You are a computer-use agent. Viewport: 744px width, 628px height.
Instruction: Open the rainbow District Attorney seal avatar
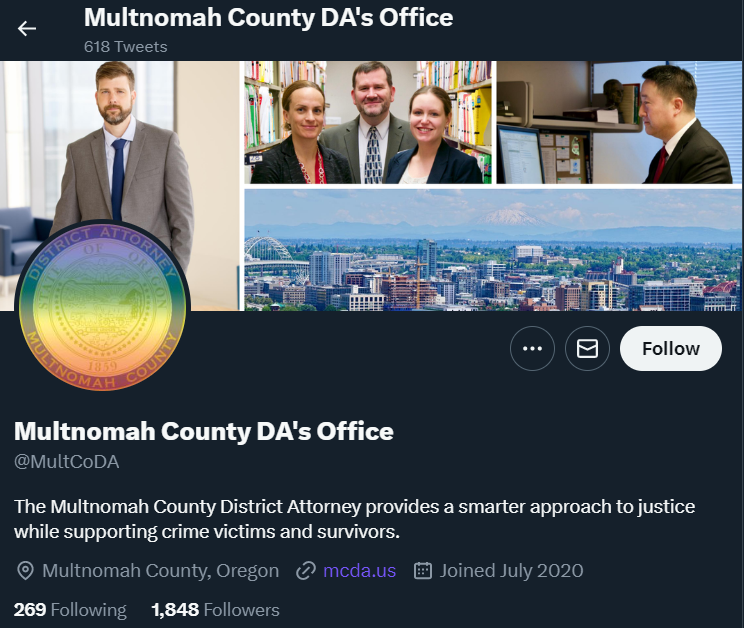click(102, 306)
